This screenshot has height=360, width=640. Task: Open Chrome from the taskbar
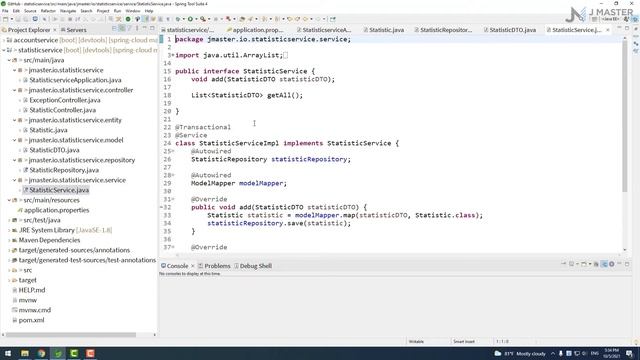click(x=41, y=353)
